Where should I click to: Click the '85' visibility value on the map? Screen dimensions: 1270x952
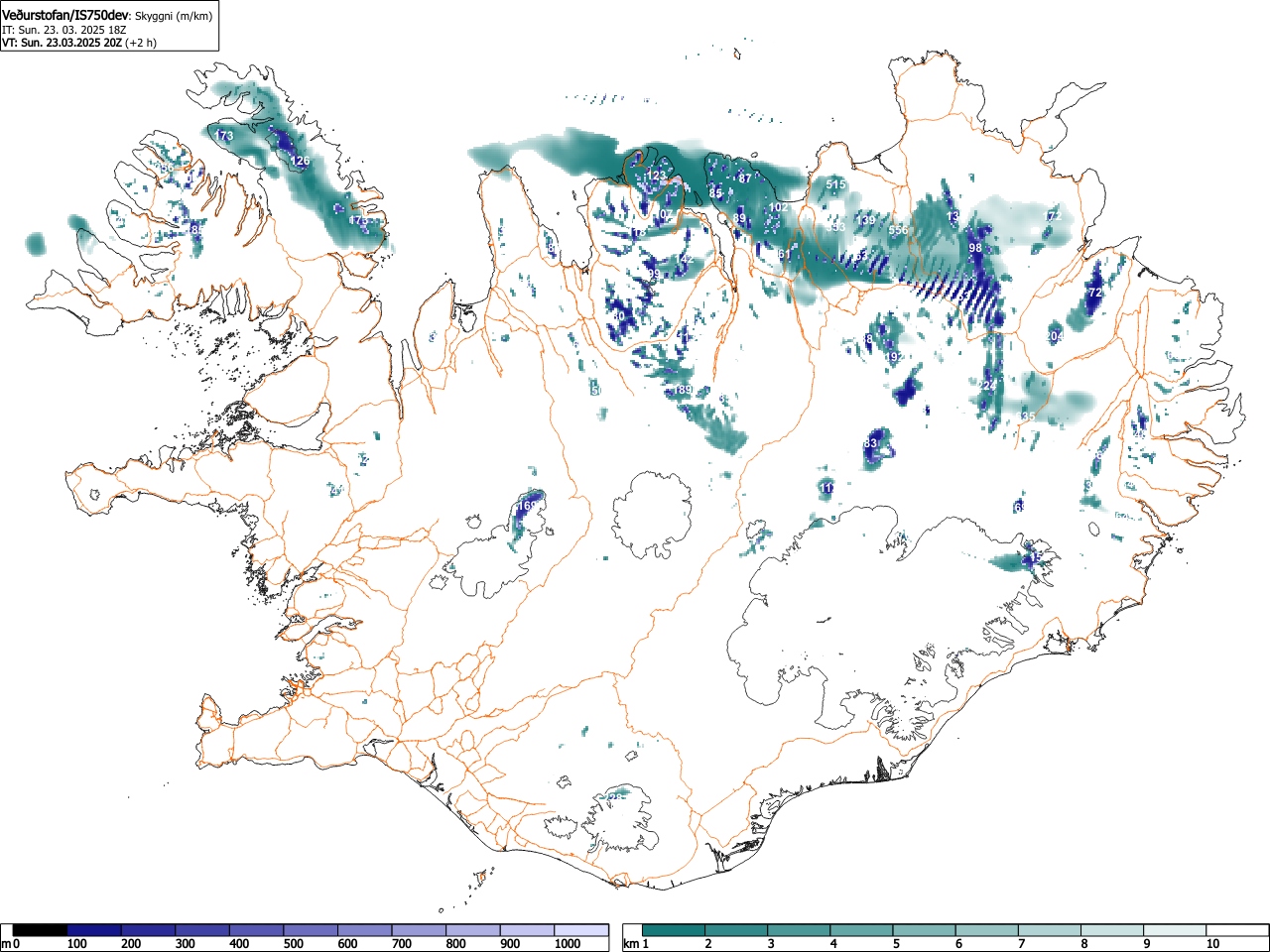[716, 192]
